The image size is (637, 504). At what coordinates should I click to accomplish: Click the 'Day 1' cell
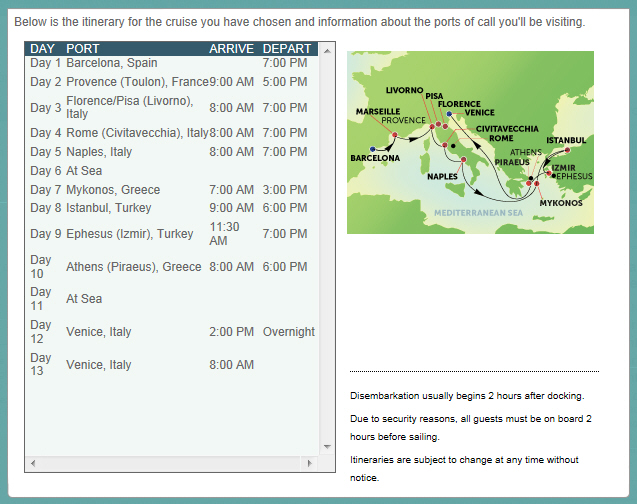(x=46, y=63)
